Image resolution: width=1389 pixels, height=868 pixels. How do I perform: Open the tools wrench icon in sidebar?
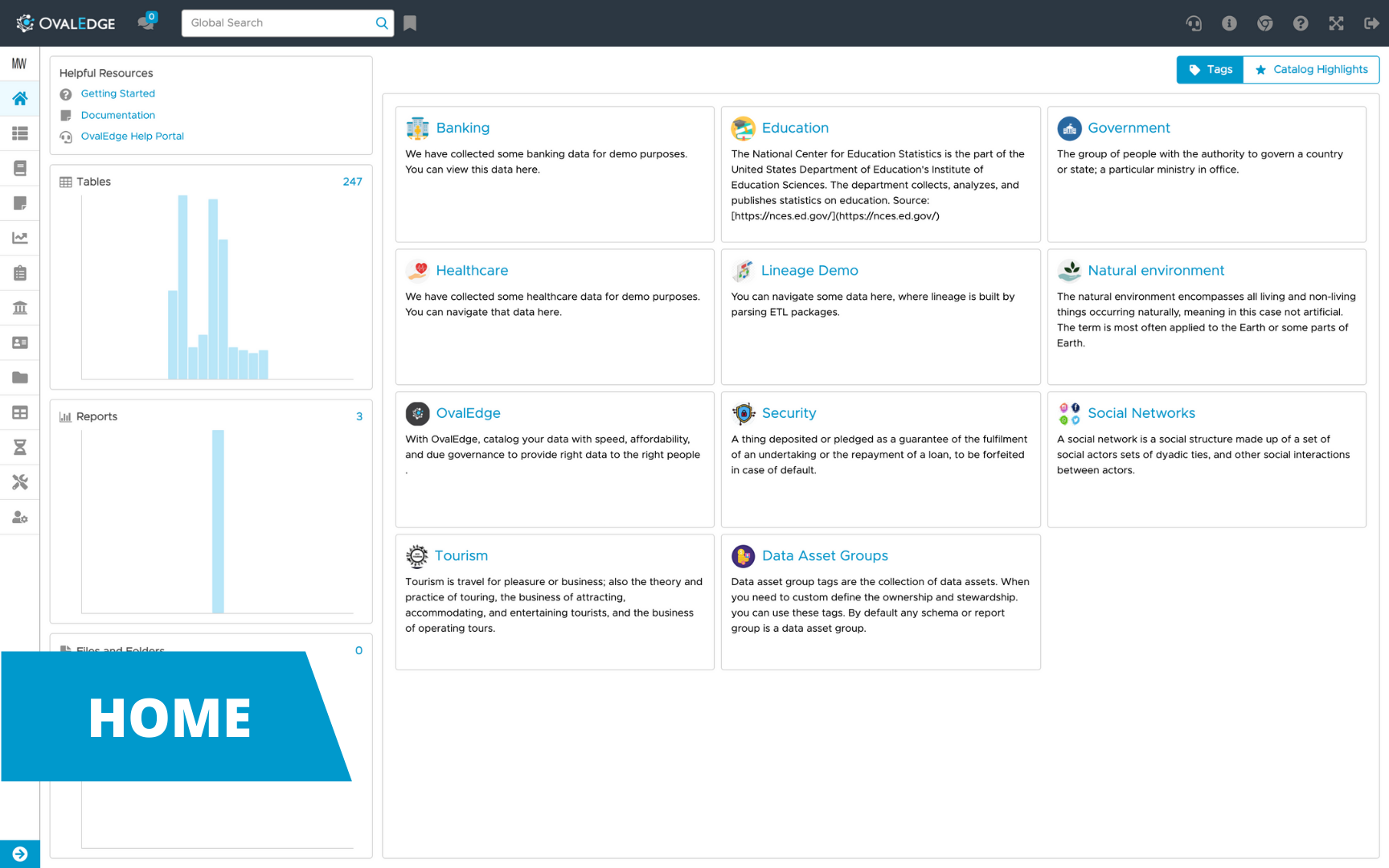[x=20, y=482]
